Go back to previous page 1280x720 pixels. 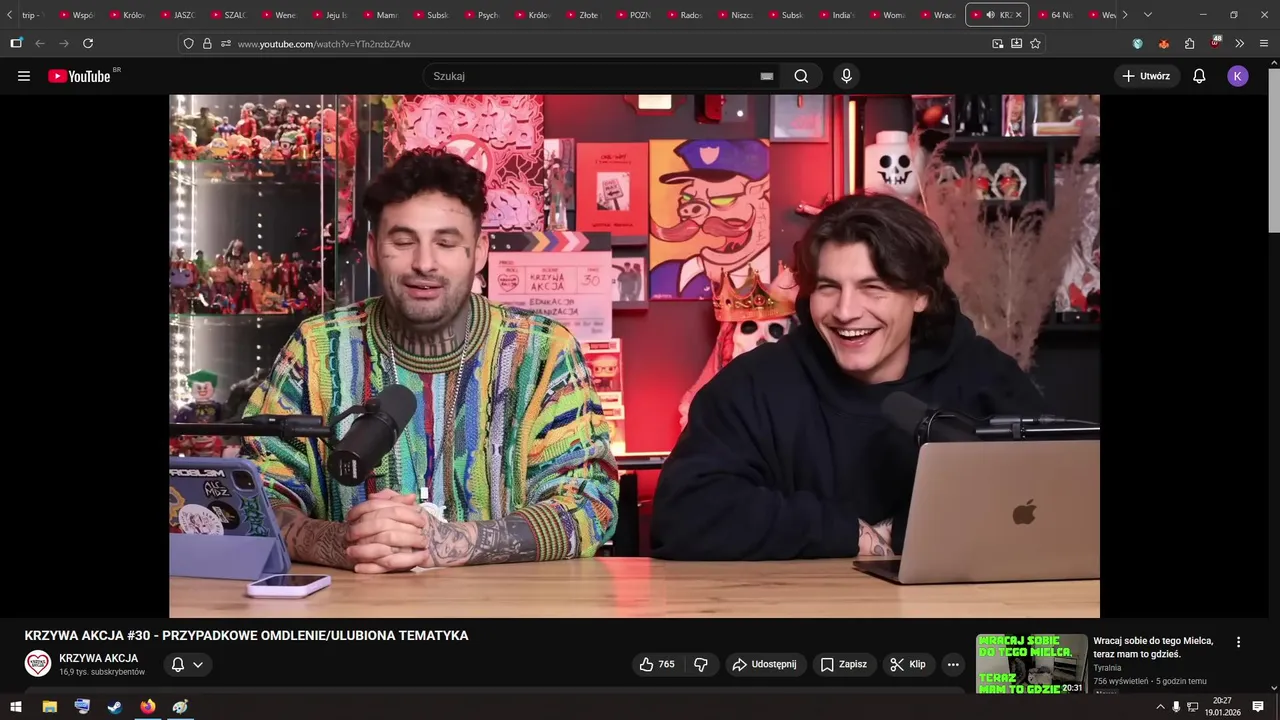40,44
